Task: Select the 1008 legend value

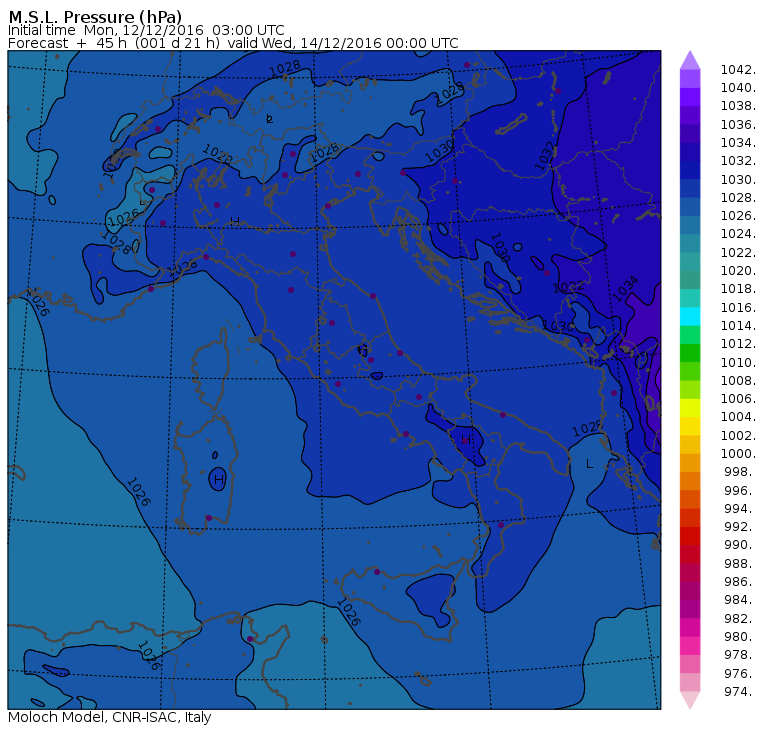Action: pos(738,381)
